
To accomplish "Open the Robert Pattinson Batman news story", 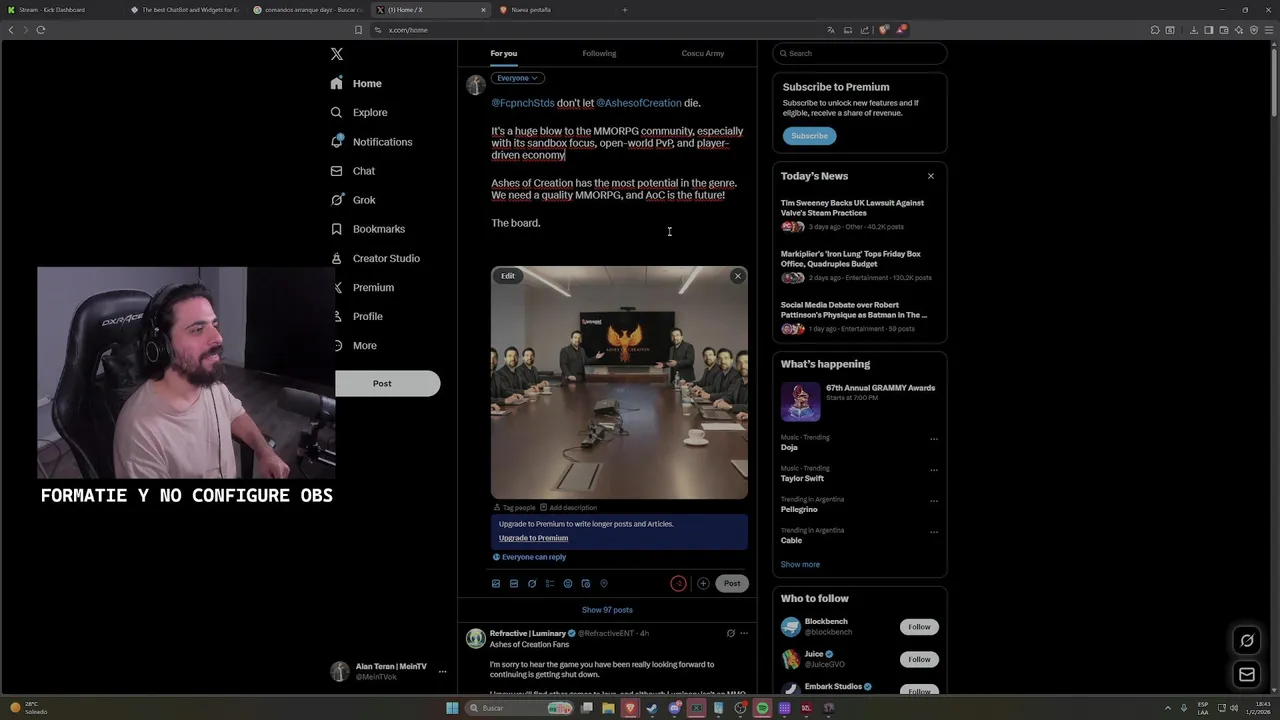I will (858, 316).
